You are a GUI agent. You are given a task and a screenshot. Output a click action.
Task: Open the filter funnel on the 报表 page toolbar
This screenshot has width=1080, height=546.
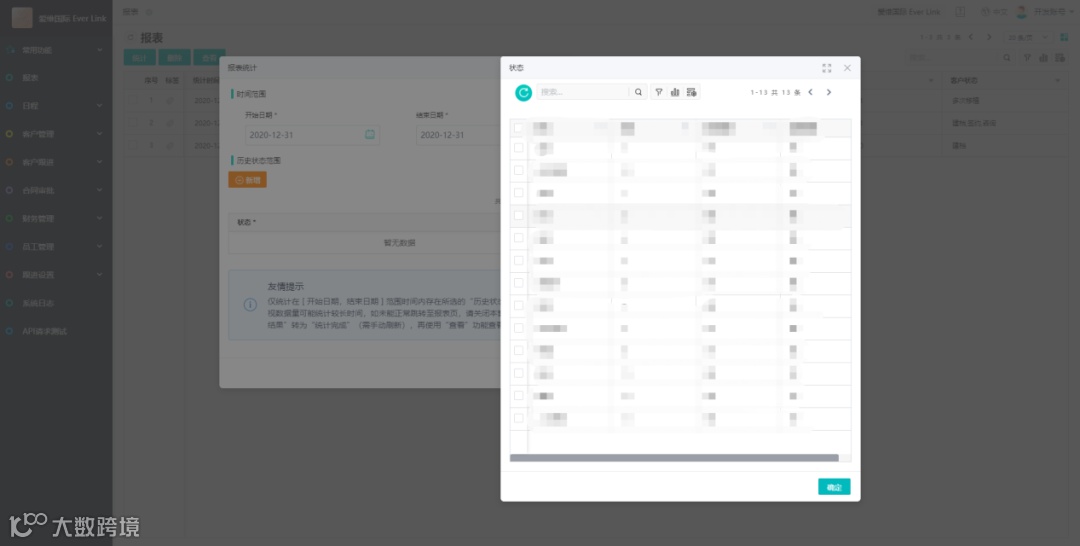(x=1027, y=58)
